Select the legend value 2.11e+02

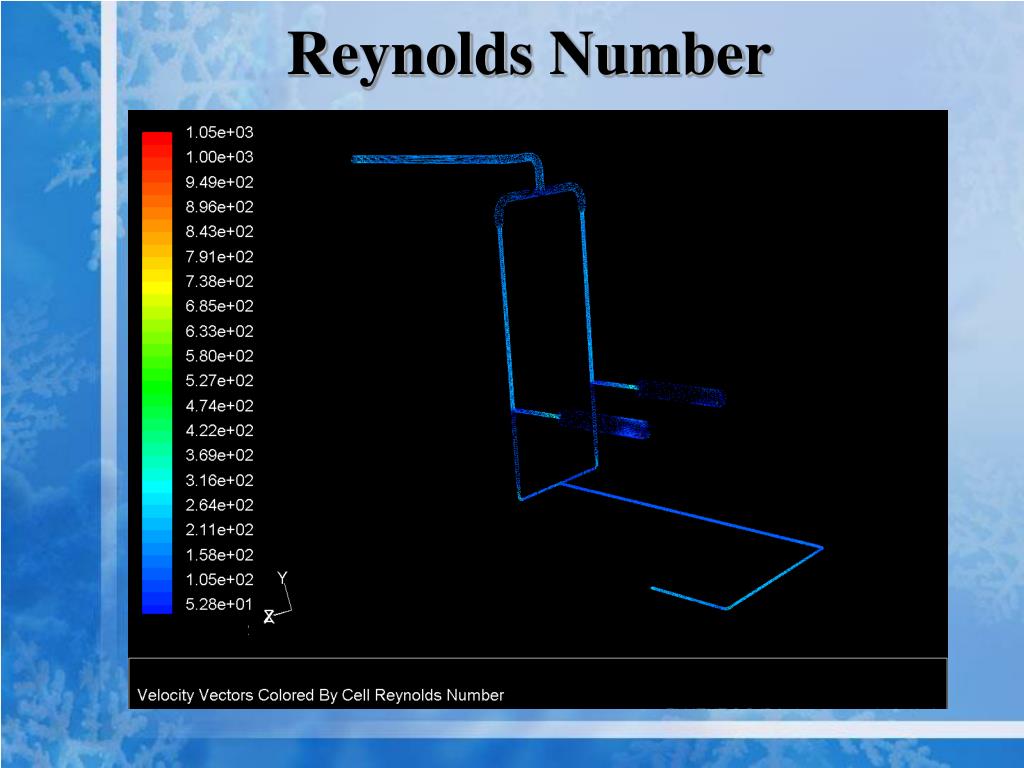pyautogui.click(x=219, y=530)
